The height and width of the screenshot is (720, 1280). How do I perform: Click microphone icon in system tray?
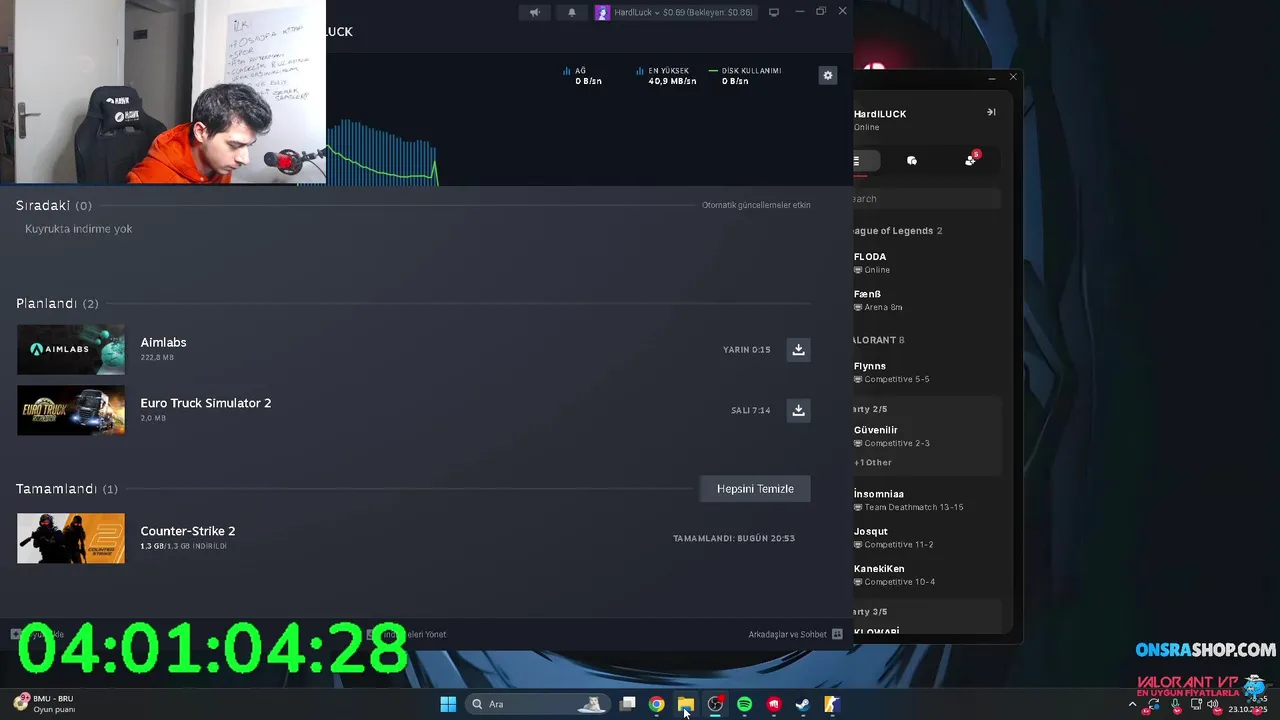pos(1175,704)
